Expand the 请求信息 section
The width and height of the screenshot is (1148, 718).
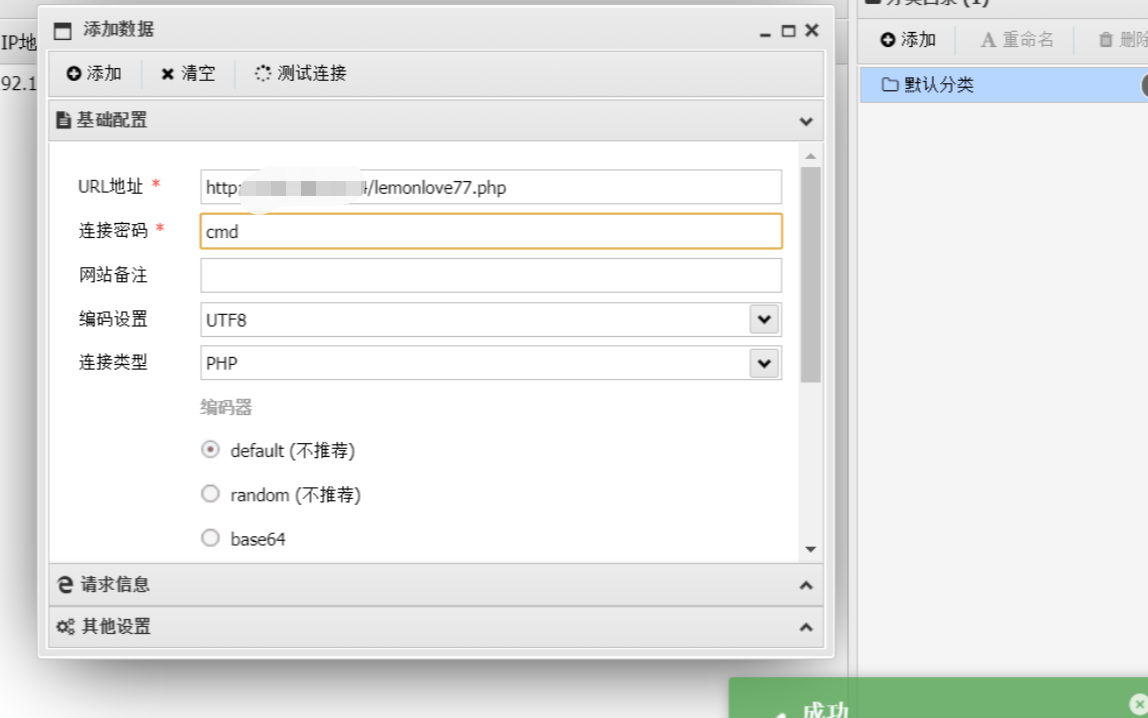805,584
